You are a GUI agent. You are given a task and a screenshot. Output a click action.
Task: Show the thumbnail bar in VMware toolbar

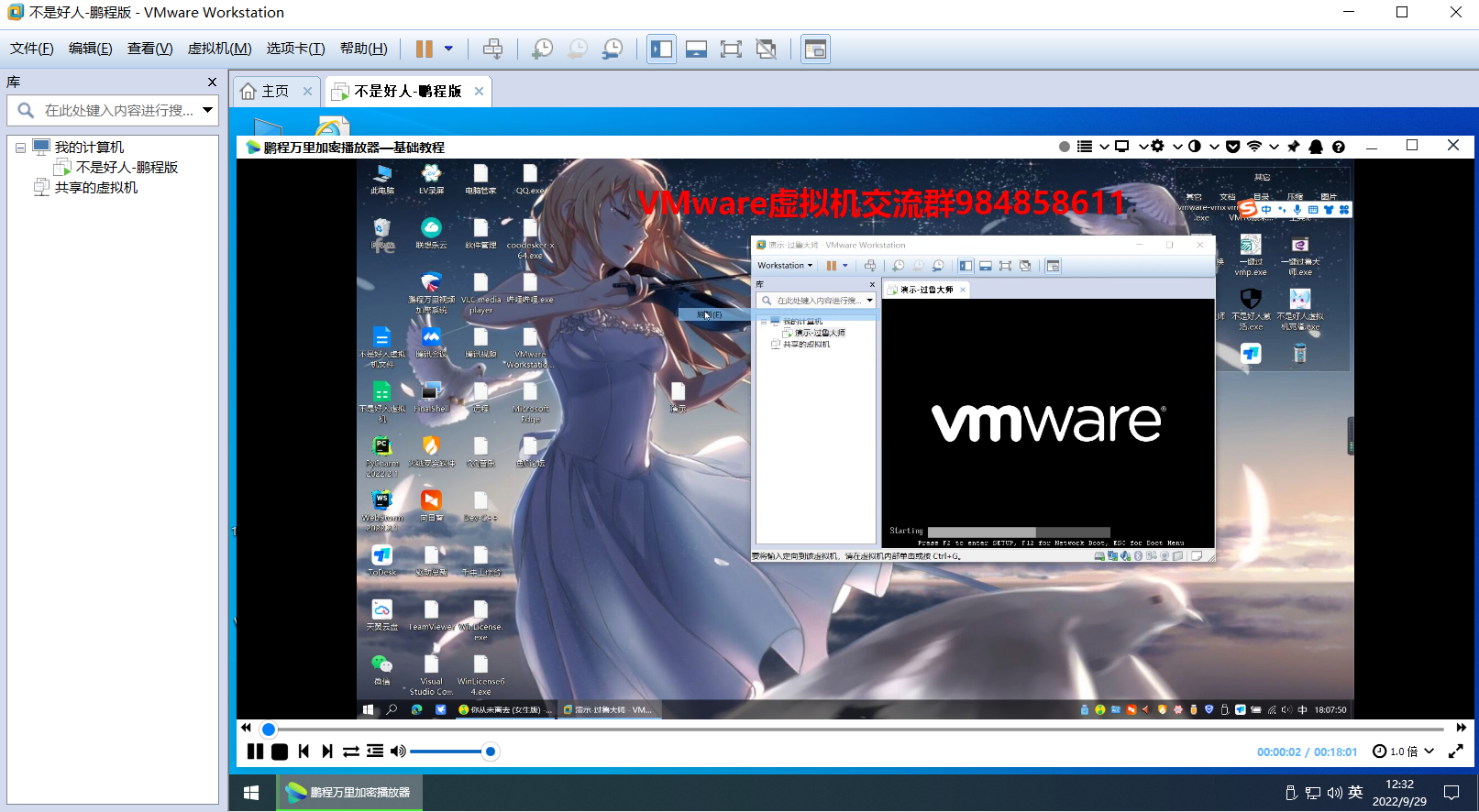pyautogui.click(x=696, y=49)
